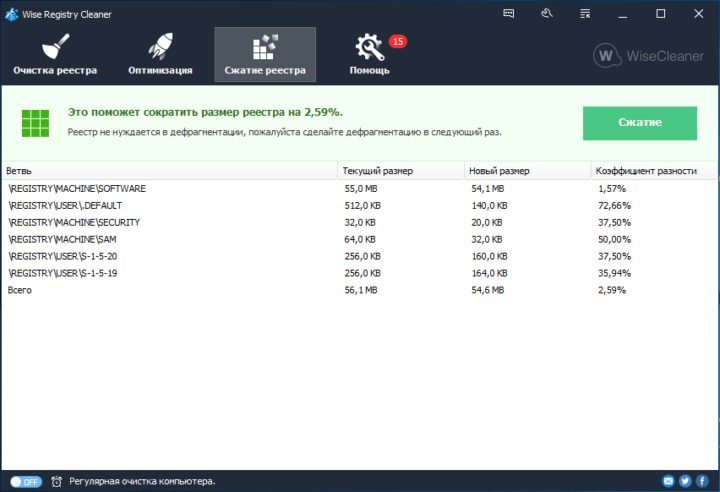Screen dimensions: 720x492
Task: Open the Facebook icon in status bar
Action: tap(703, 481)
